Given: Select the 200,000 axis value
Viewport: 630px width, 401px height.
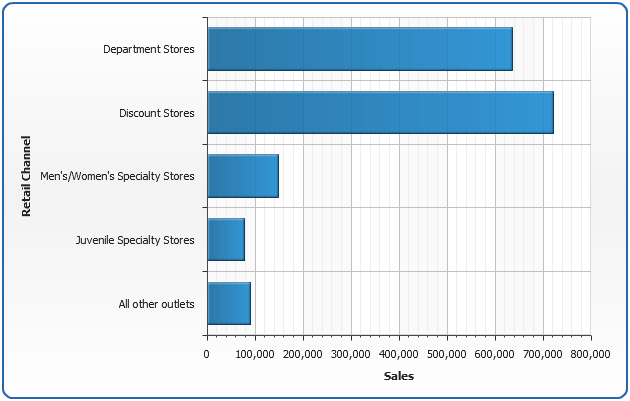Looking at the screenshot, I should (303, 354).
